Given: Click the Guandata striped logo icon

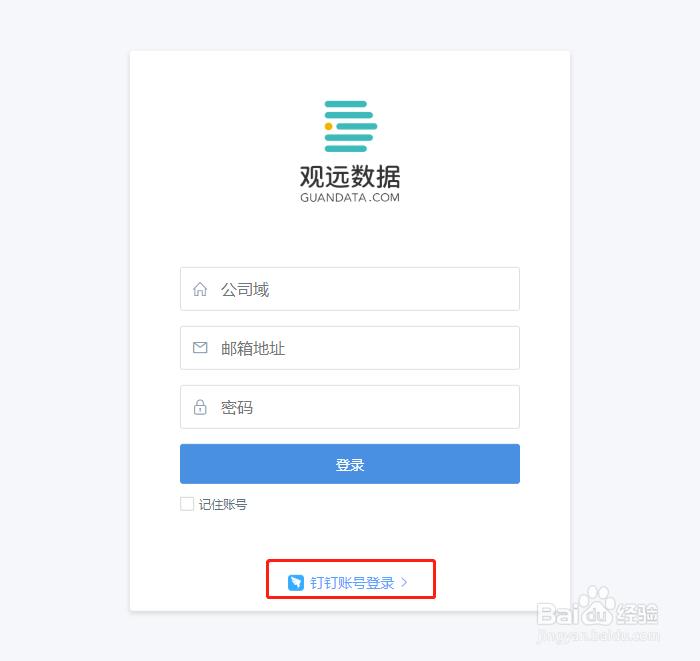Looking at the screenshot, I should [x=350, y=126].
